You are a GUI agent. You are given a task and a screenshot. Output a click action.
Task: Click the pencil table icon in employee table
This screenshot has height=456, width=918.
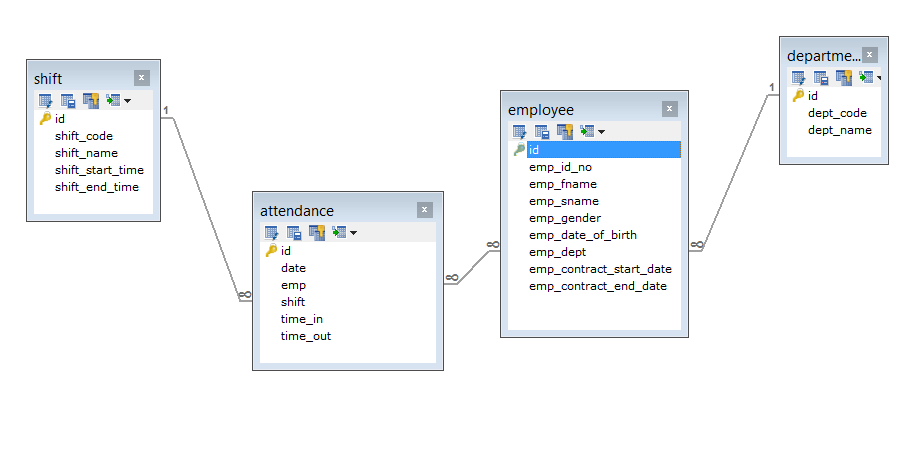520,131
